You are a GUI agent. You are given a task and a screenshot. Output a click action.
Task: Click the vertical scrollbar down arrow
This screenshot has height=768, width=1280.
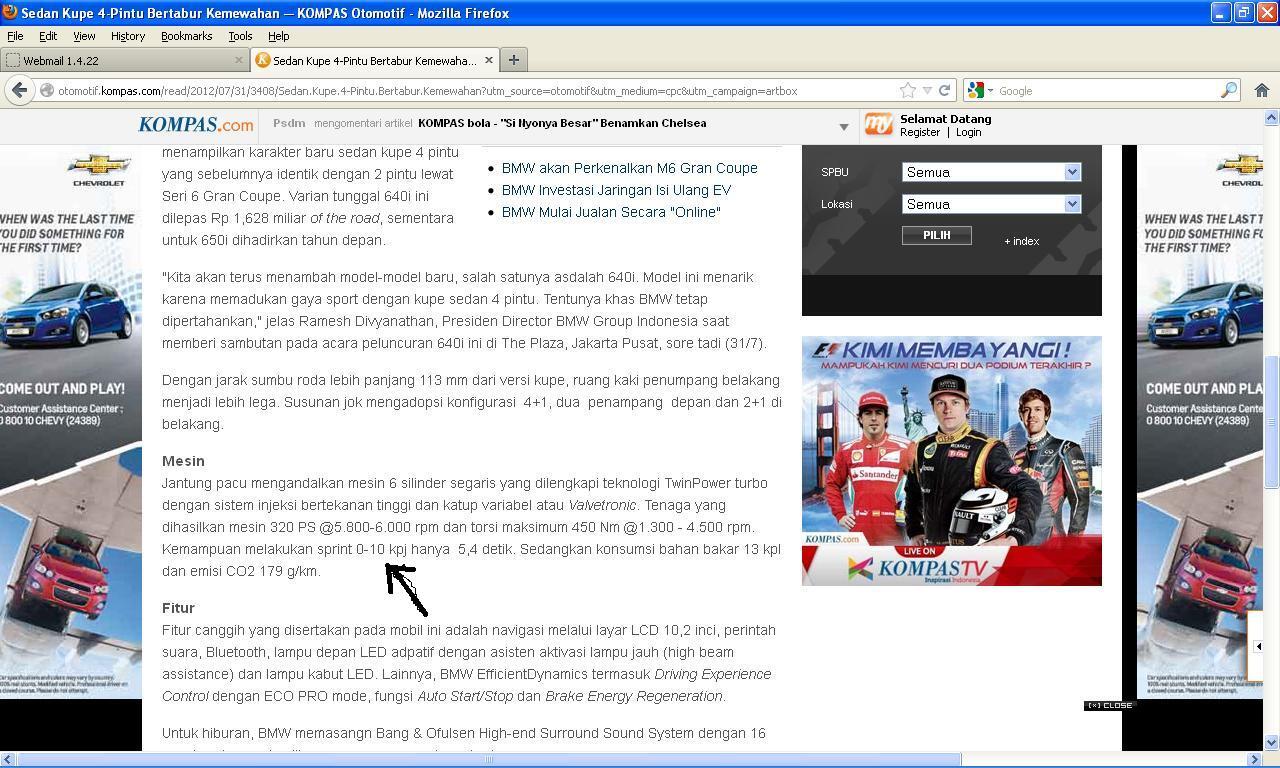pyautogui.click(x=1272, y=742)
